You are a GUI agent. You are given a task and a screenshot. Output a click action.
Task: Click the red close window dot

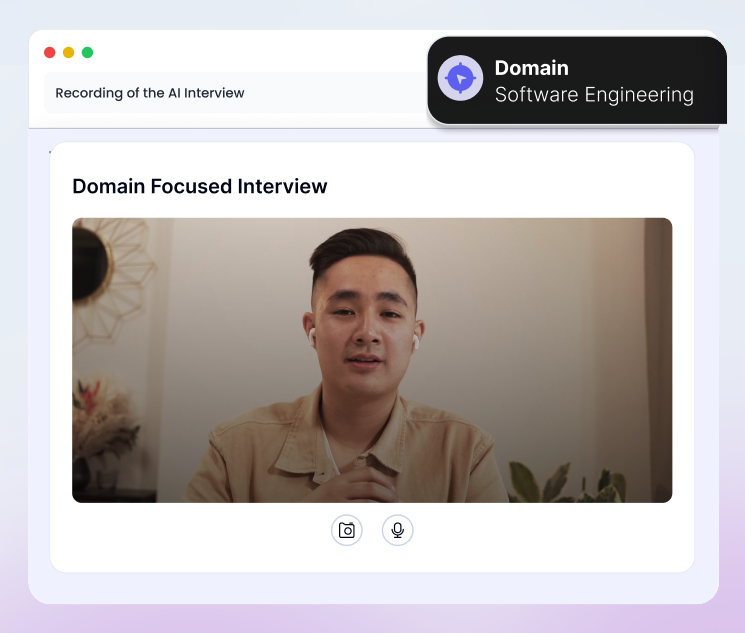tap(50, 52)
